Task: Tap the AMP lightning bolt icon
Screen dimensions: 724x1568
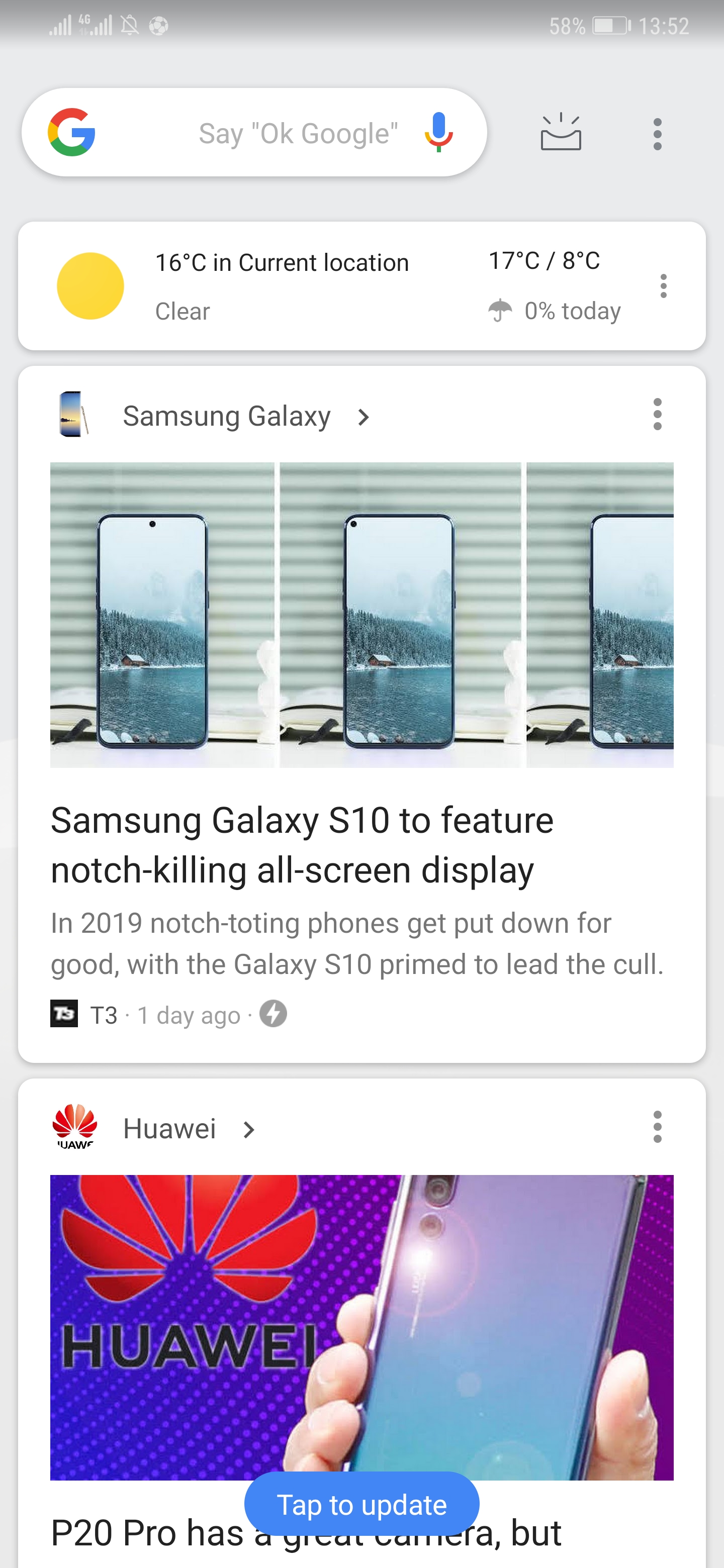Action: point(273,1014)
